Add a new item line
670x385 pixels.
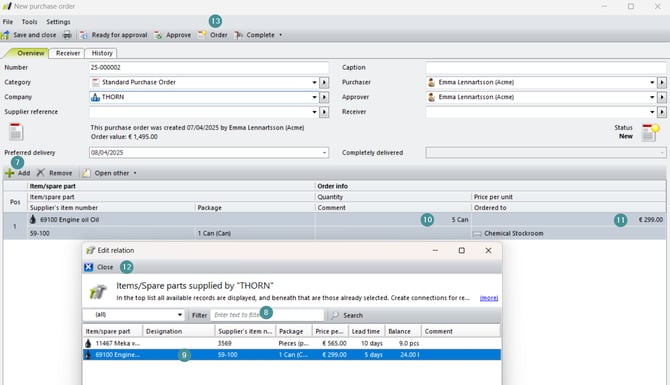18,173
